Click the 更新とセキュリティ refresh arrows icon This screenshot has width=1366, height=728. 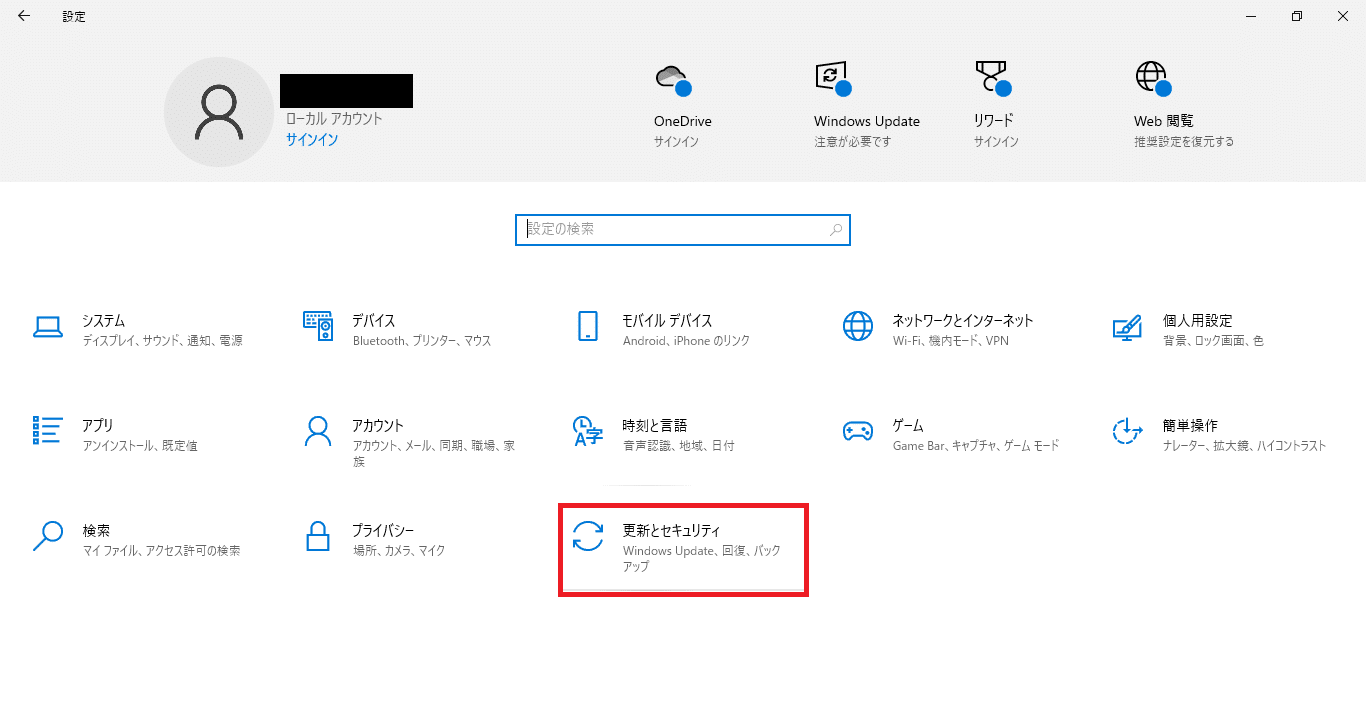point(588,536)
